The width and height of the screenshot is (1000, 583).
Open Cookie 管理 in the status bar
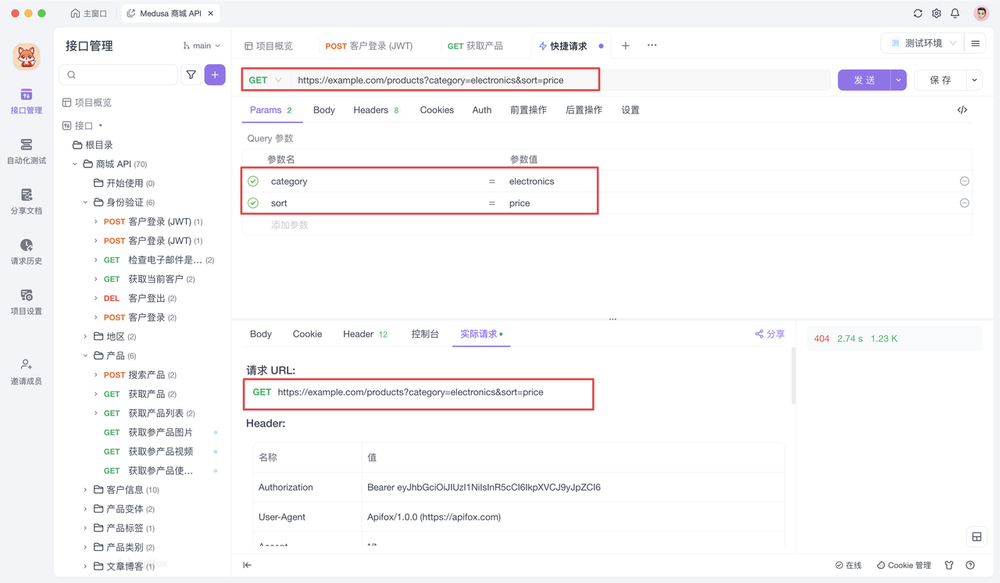[902, 565]
